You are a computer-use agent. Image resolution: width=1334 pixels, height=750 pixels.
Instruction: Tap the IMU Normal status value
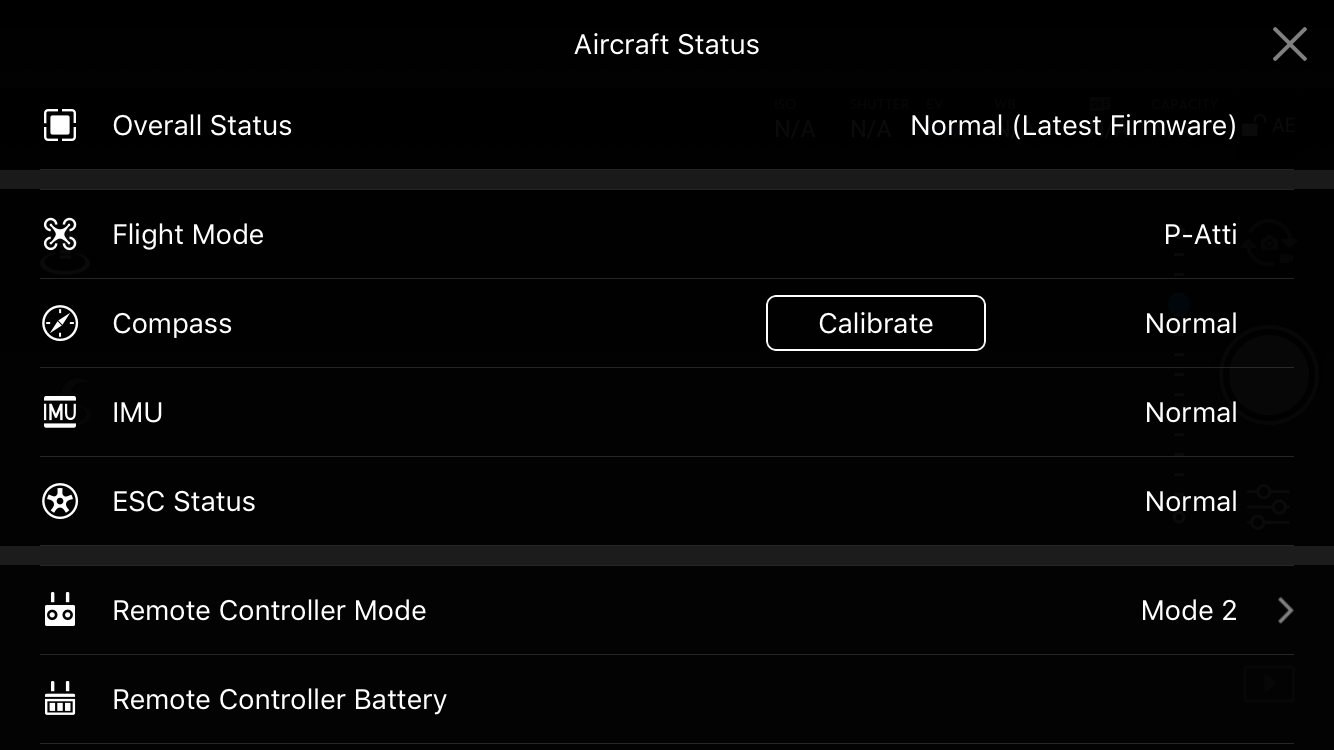coord(1190,412)
